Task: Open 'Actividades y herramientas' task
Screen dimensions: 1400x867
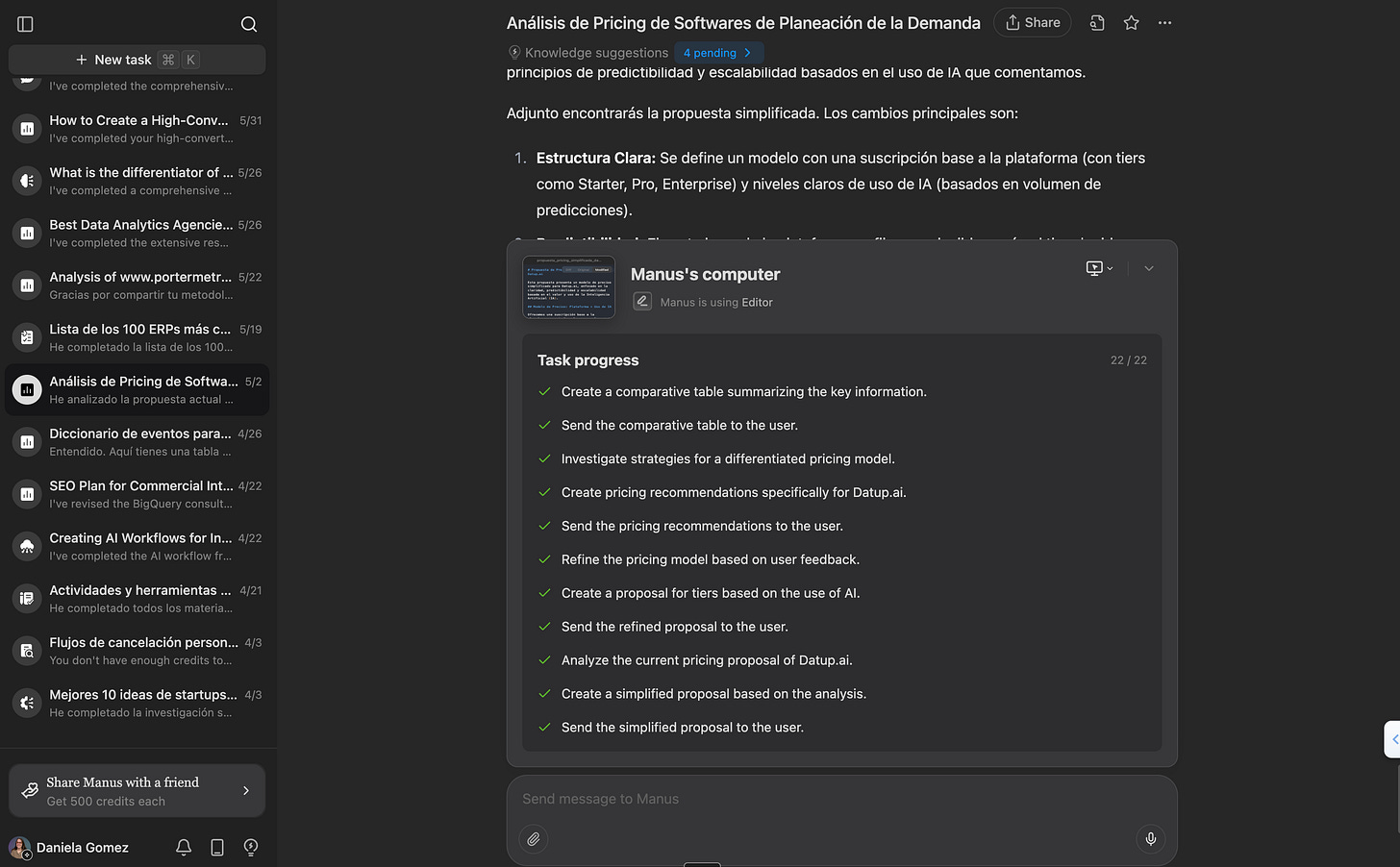Action: 137,599
